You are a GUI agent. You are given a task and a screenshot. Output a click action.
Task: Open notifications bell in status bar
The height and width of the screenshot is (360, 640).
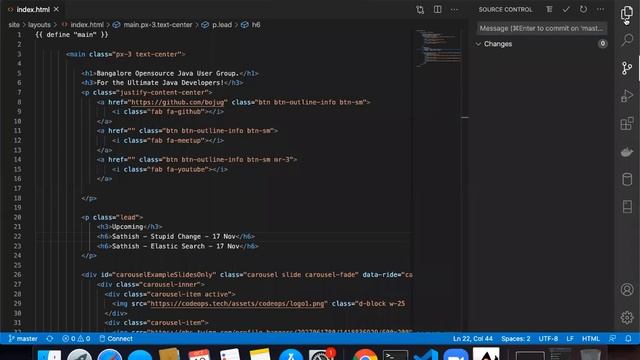click(628, 338)
